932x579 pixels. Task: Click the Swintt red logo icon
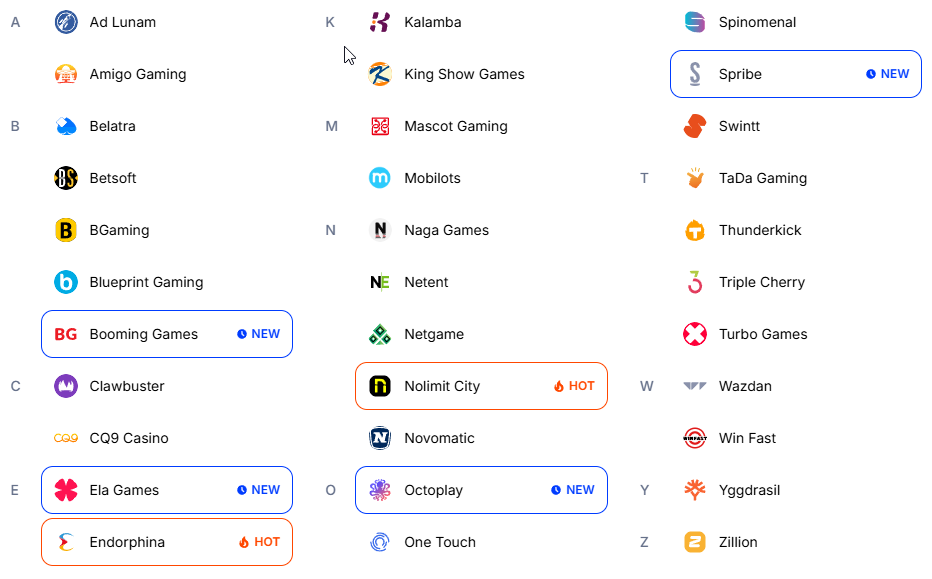[x=695, y=126]
